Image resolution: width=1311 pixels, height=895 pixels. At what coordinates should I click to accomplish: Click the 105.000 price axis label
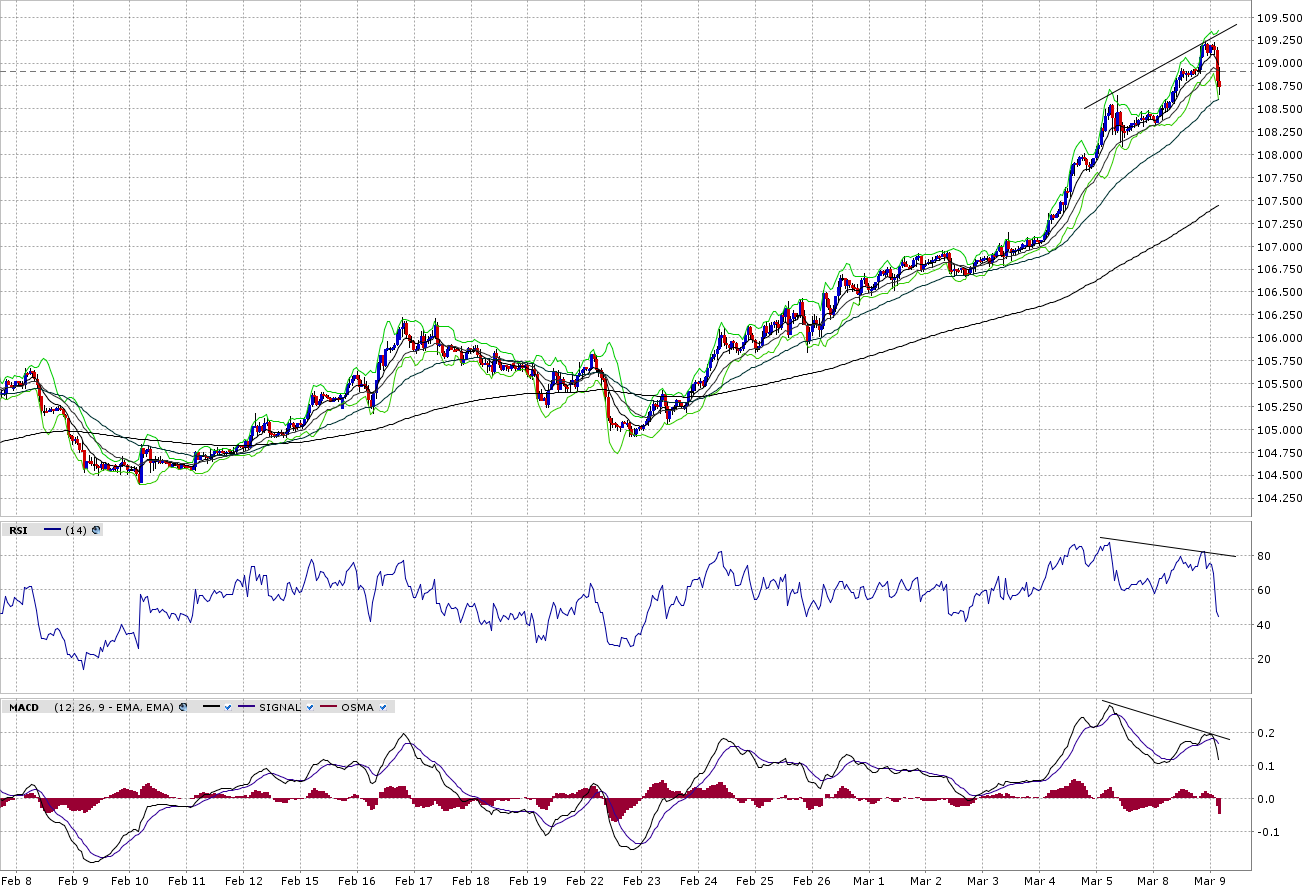[x=1280, y=430]
